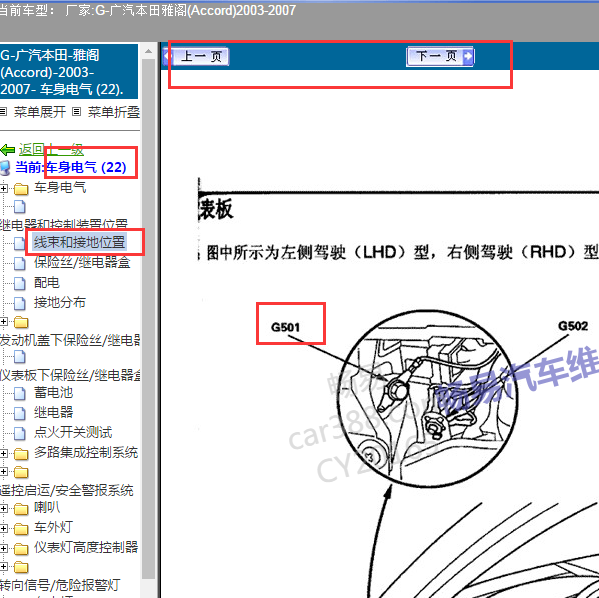Viewport: 599px width, 598px height.
Task: Open 接地分布 tree item
Action: pyautogui.click(x=60, y=303)
